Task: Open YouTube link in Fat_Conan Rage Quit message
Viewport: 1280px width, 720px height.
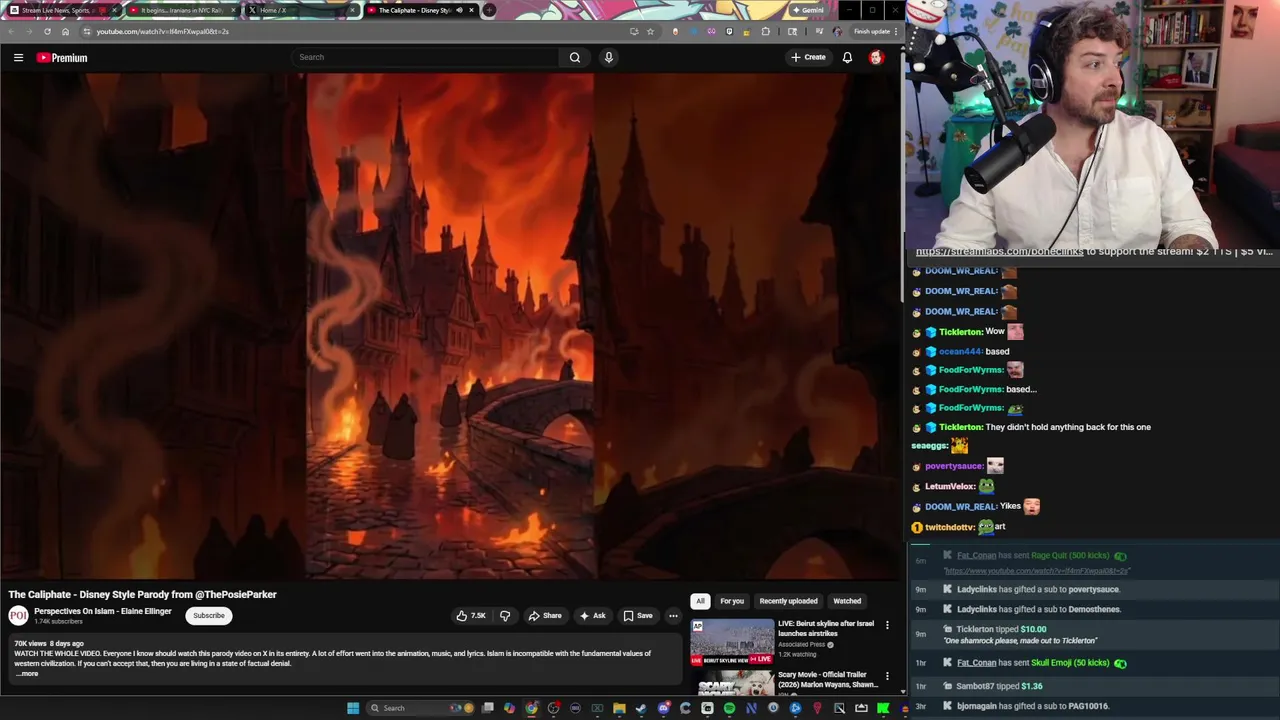Action: (1037, 571)
